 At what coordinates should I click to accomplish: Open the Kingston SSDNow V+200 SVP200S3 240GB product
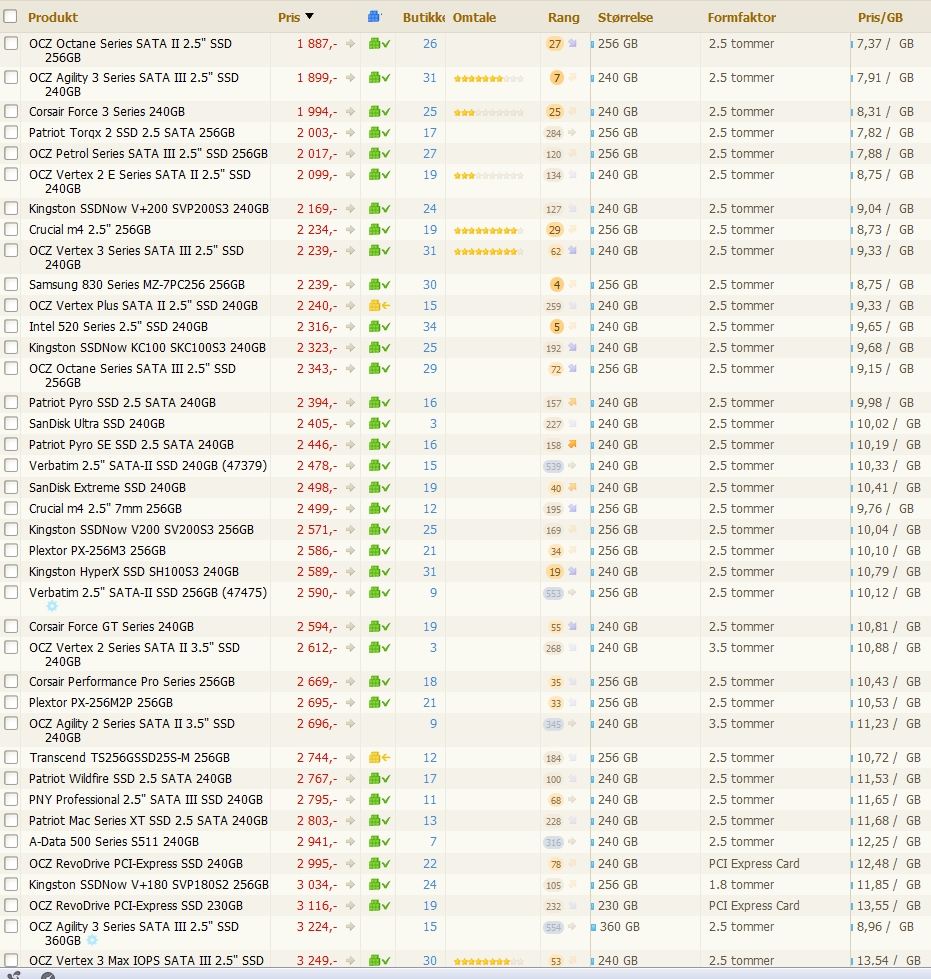(x=149, y=209)
